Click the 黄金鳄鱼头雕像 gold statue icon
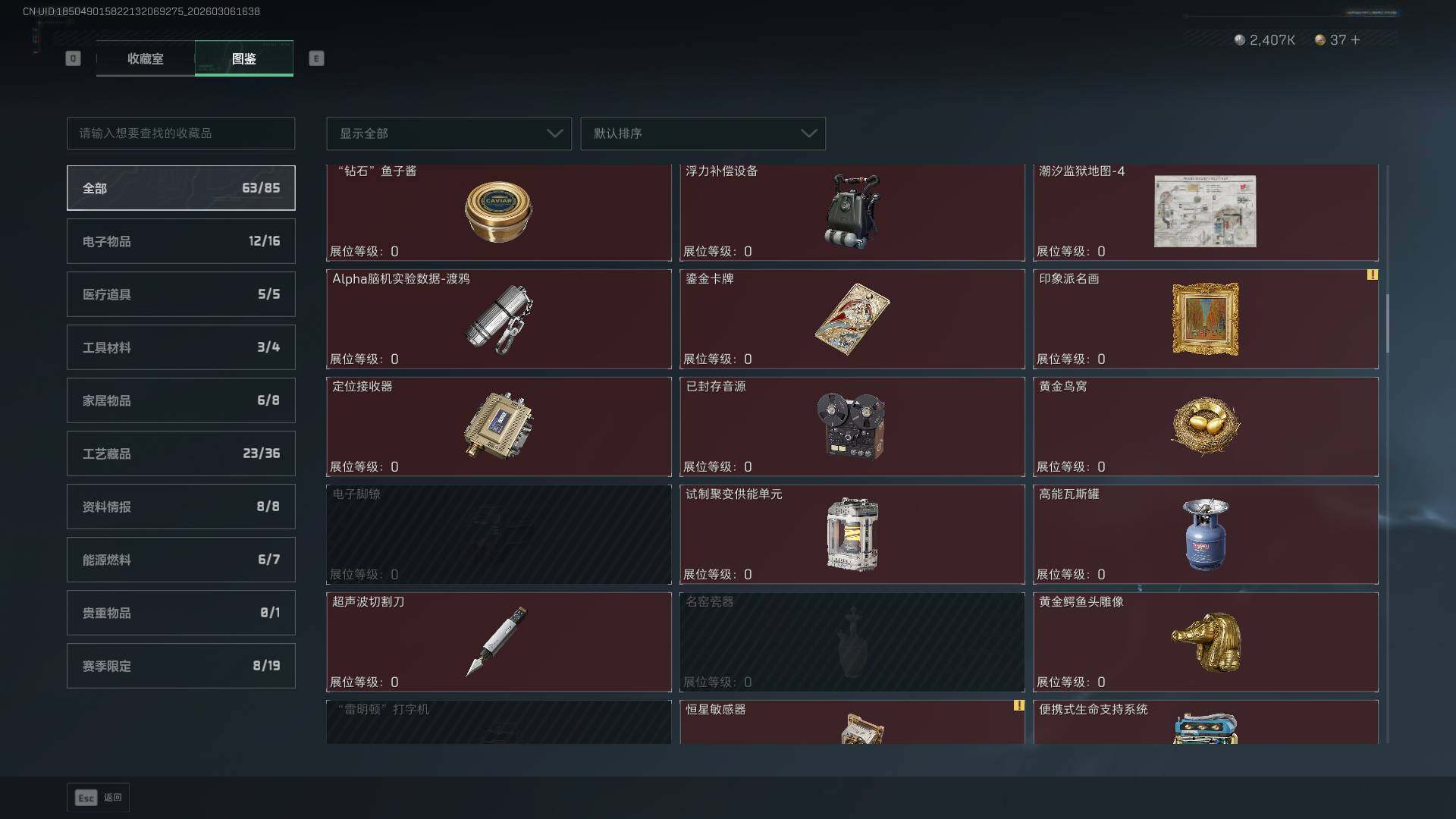1456x819 pixels. [x=1206, y=642]
